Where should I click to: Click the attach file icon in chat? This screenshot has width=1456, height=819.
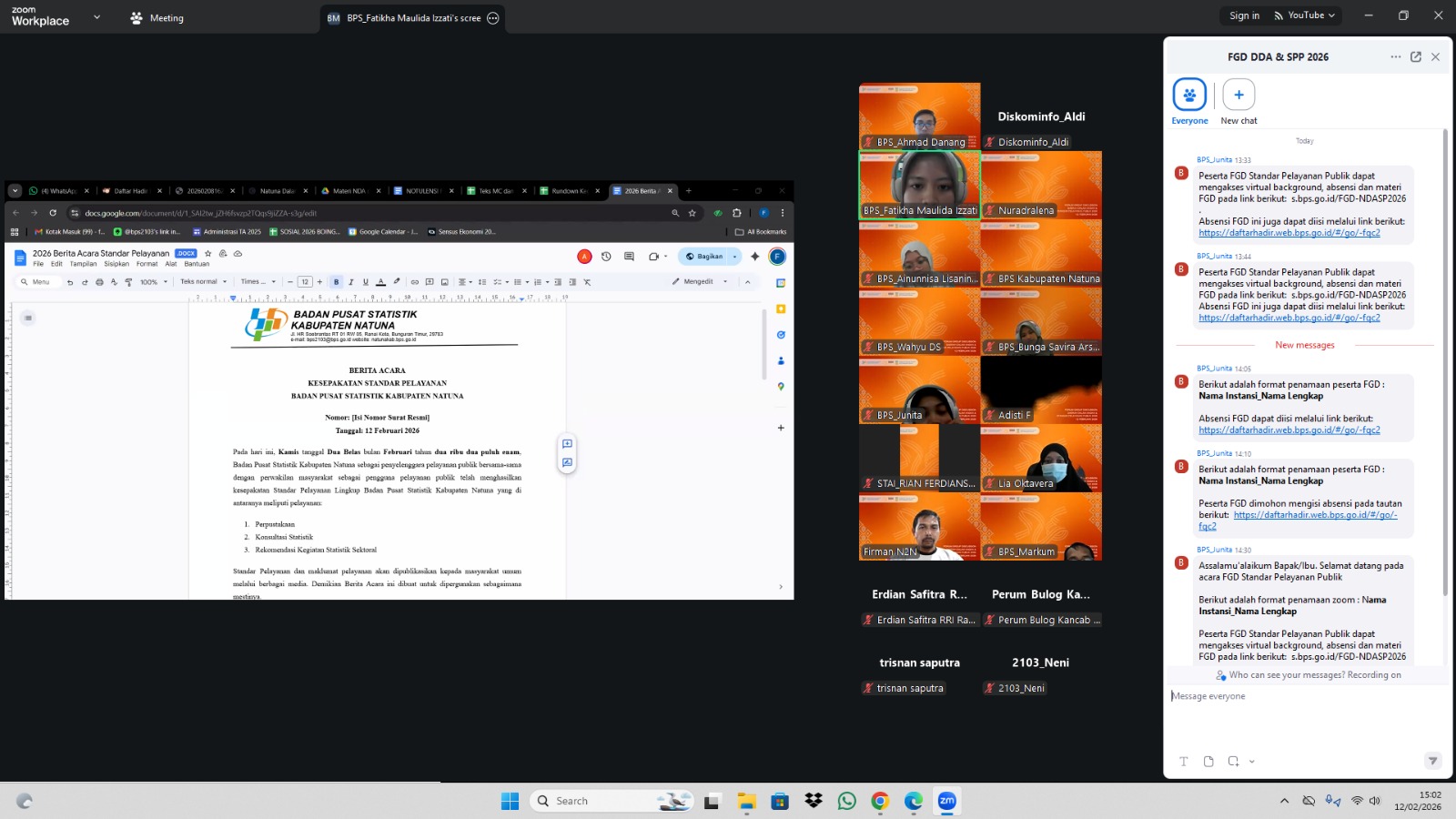pyautogui.click(x=1208, y=762)
